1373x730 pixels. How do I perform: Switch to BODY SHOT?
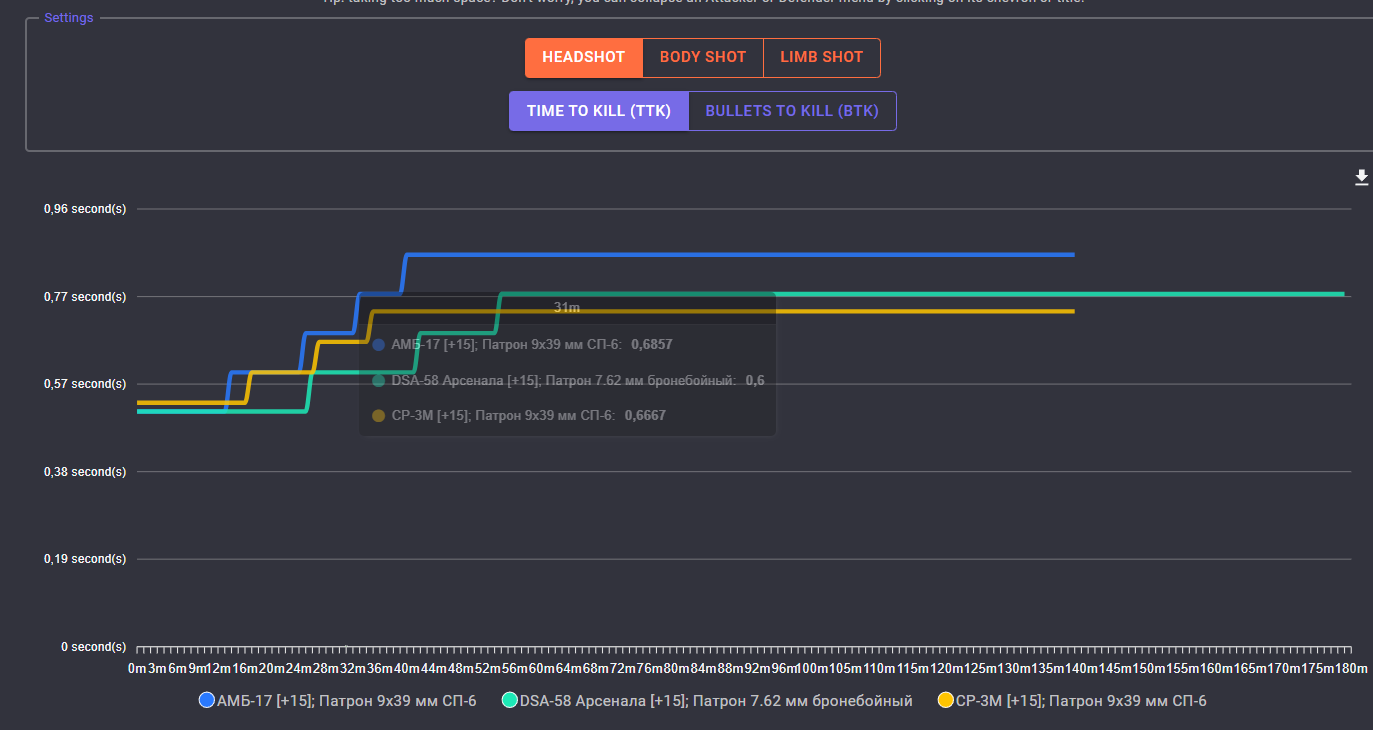703,57
